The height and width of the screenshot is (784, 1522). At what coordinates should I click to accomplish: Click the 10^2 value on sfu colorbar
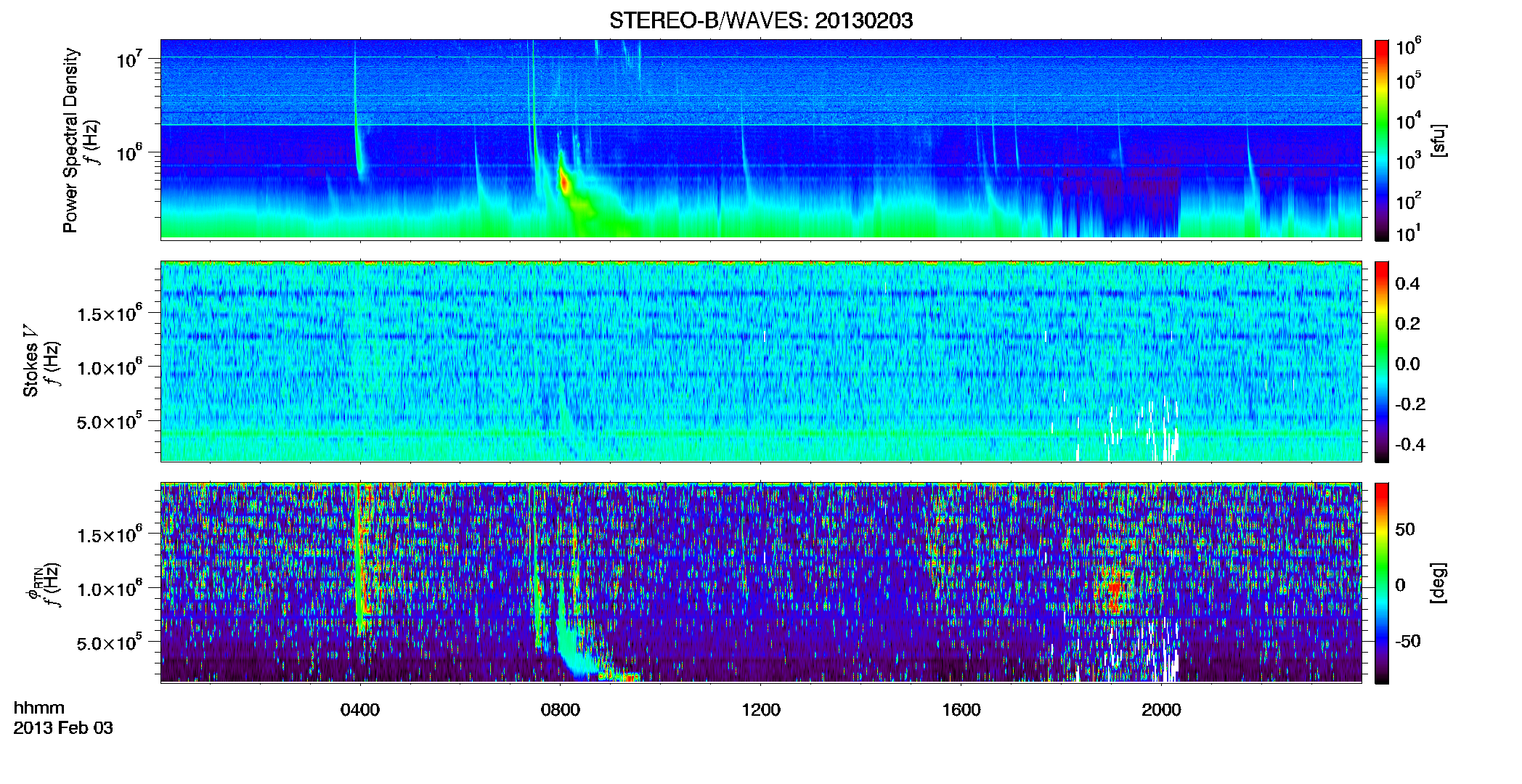point(1408,201)
